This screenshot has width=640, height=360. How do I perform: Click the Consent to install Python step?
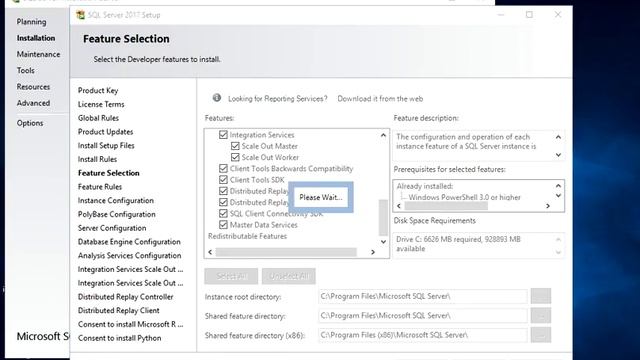pyautogui.click(x=119, y=338)
